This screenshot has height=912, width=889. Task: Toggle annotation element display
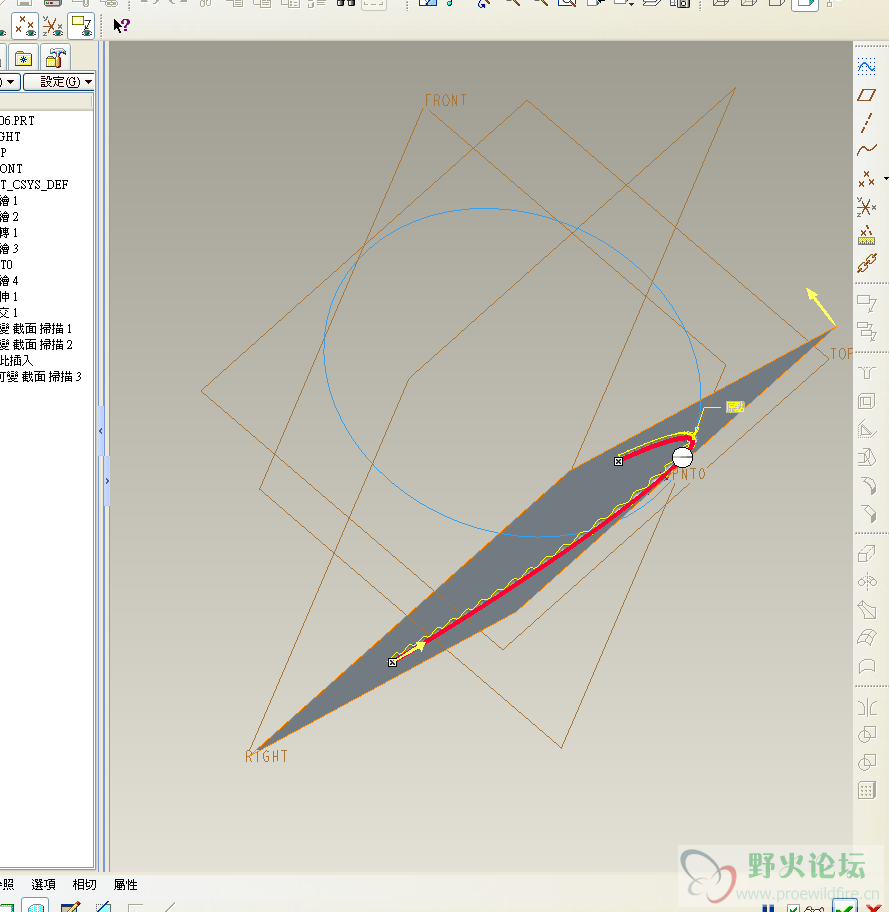pyautogui.click(x=81, y=26)
